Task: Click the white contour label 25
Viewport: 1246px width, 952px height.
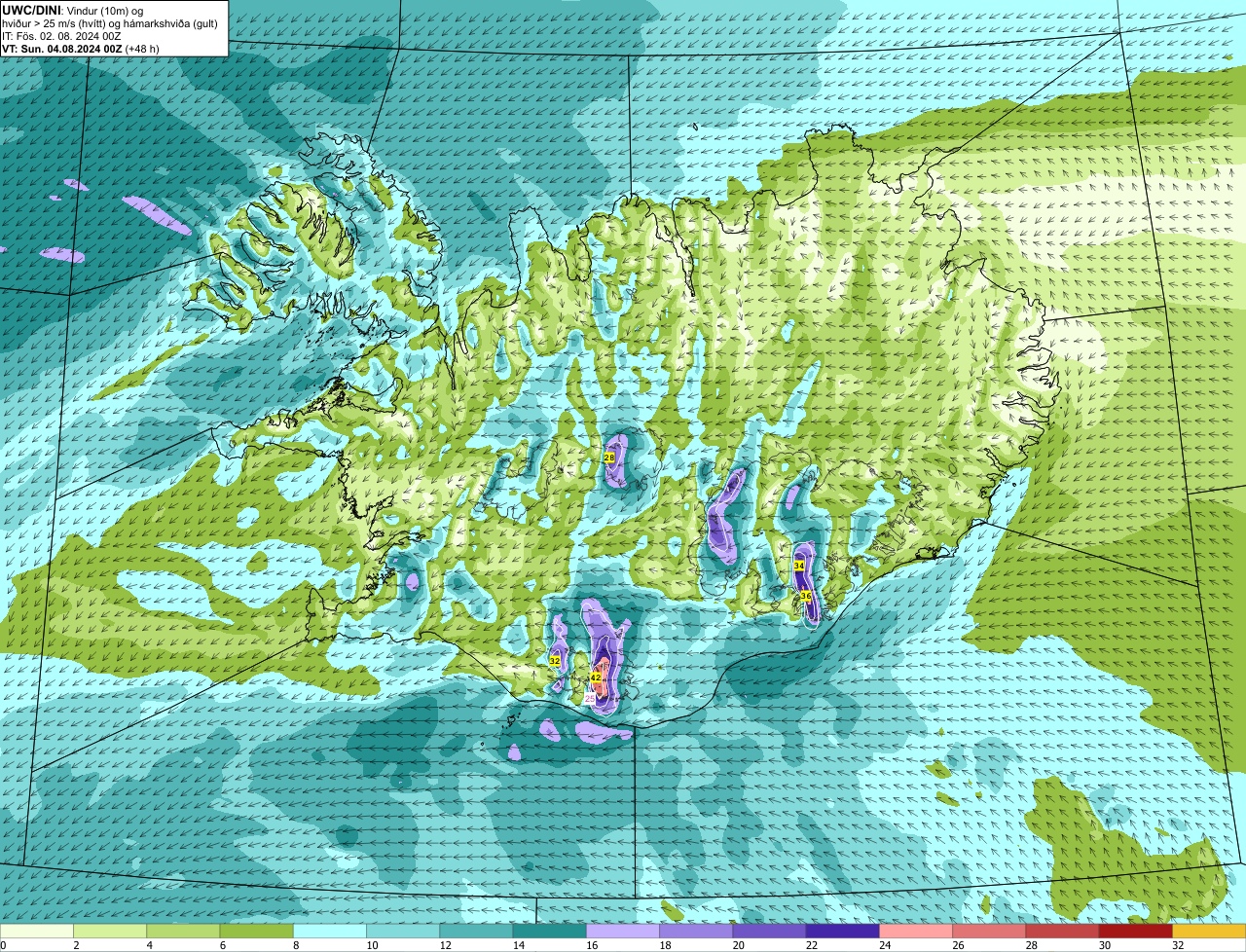Action: [590, 699]
